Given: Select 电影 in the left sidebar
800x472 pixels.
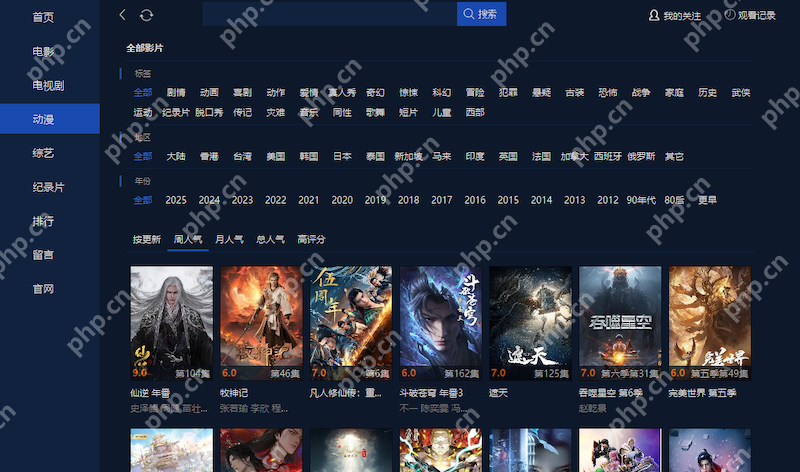Looking at the screenshot, I should (43, 51).
